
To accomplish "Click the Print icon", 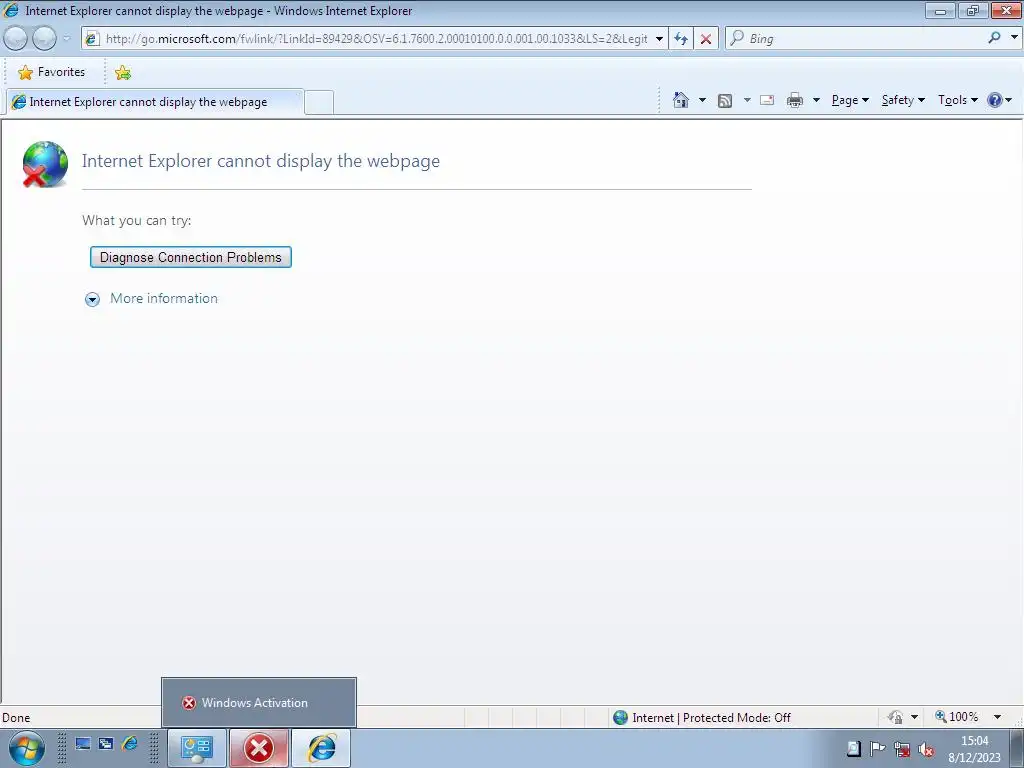I will click(795, 100).
